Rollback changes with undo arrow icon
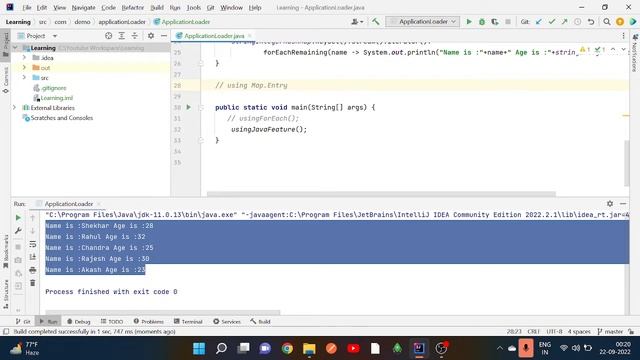The height and width of the screenshot is (360, 640). (x=591, y=22)
